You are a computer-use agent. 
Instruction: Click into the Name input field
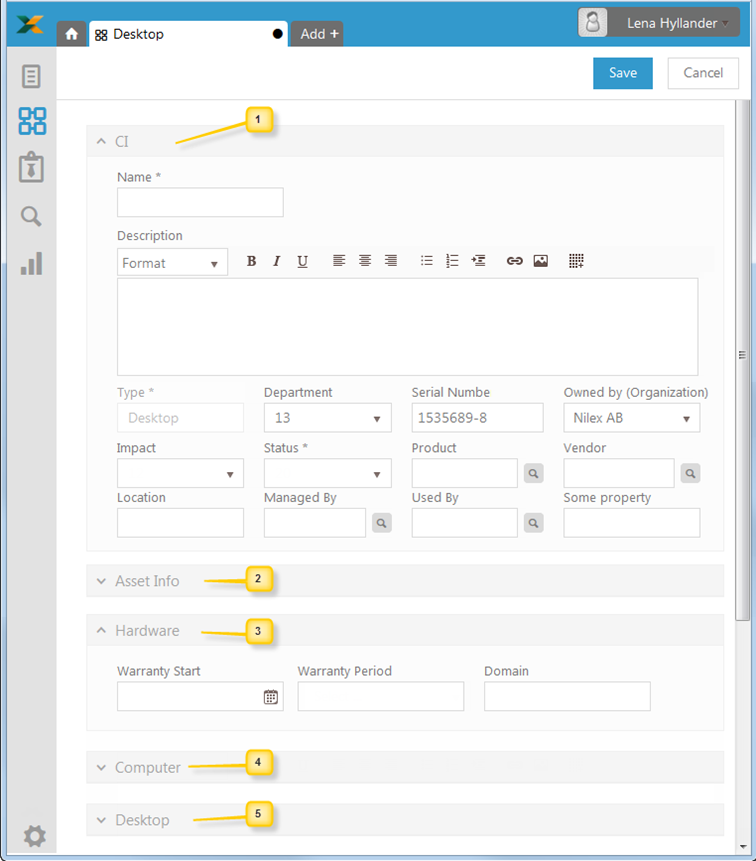[x=200, y=202]
